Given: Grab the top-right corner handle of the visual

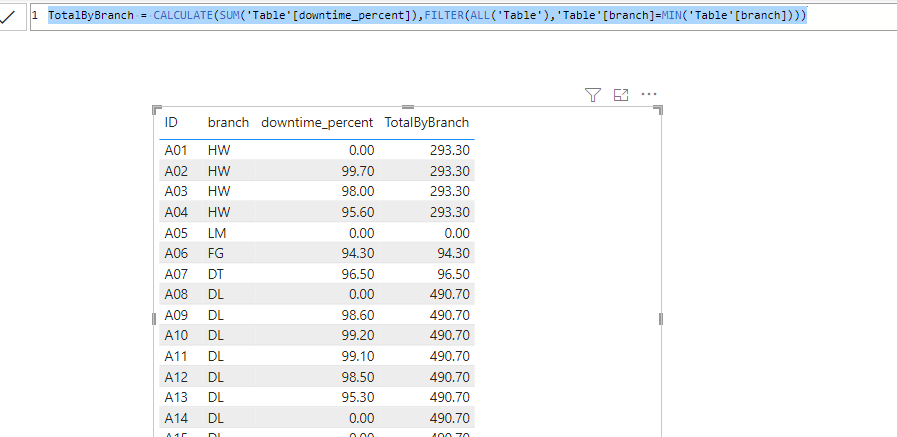Looking at the screenshot, I should click(x=658, y=110).
